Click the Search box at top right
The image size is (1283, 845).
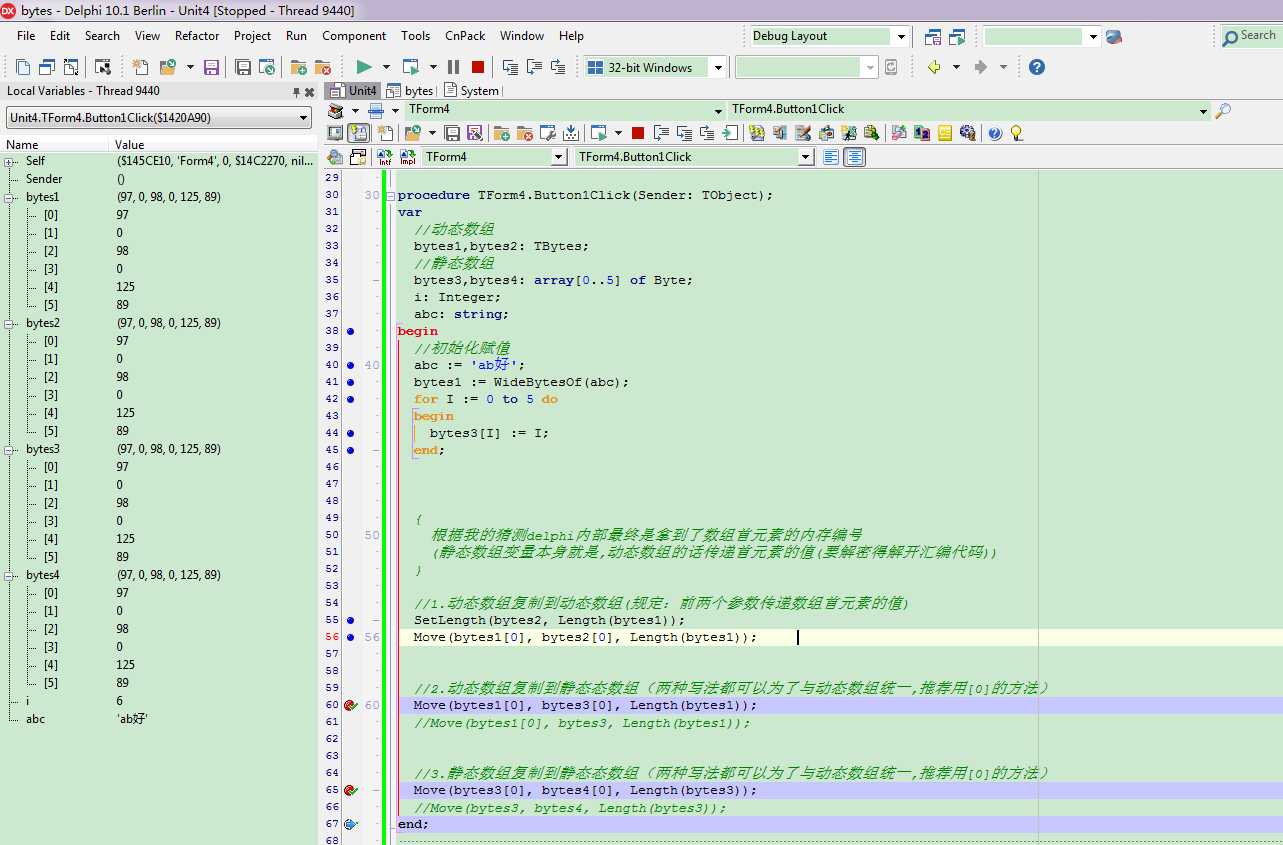tap(1250, 36)
